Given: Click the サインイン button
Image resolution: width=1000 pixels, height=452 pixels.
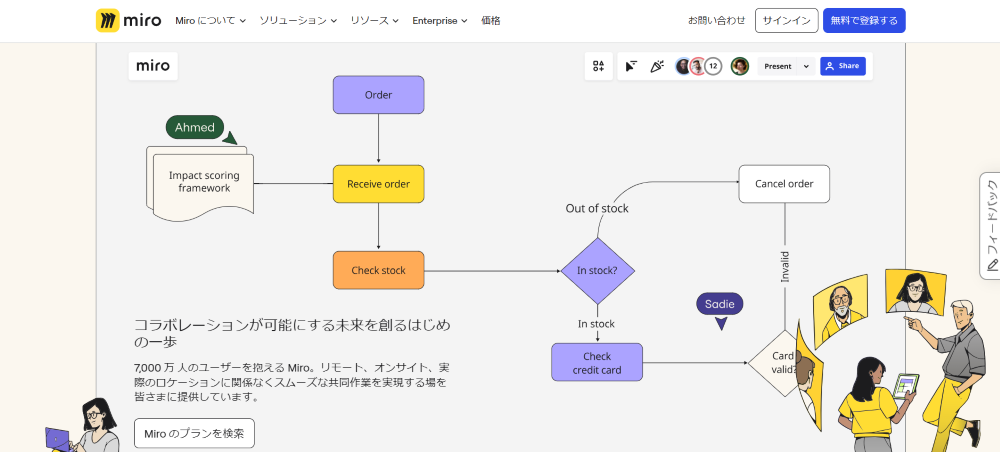Looking at the screenshot, I should [x=786, y=20].
